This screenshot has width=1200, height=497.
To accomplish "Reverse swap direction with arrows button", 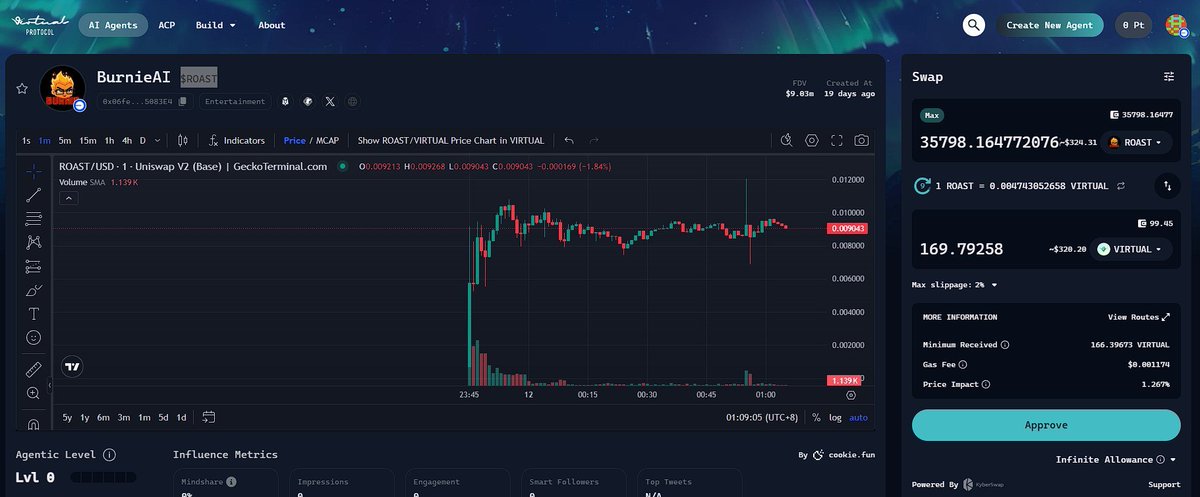I will (1167, 185).
